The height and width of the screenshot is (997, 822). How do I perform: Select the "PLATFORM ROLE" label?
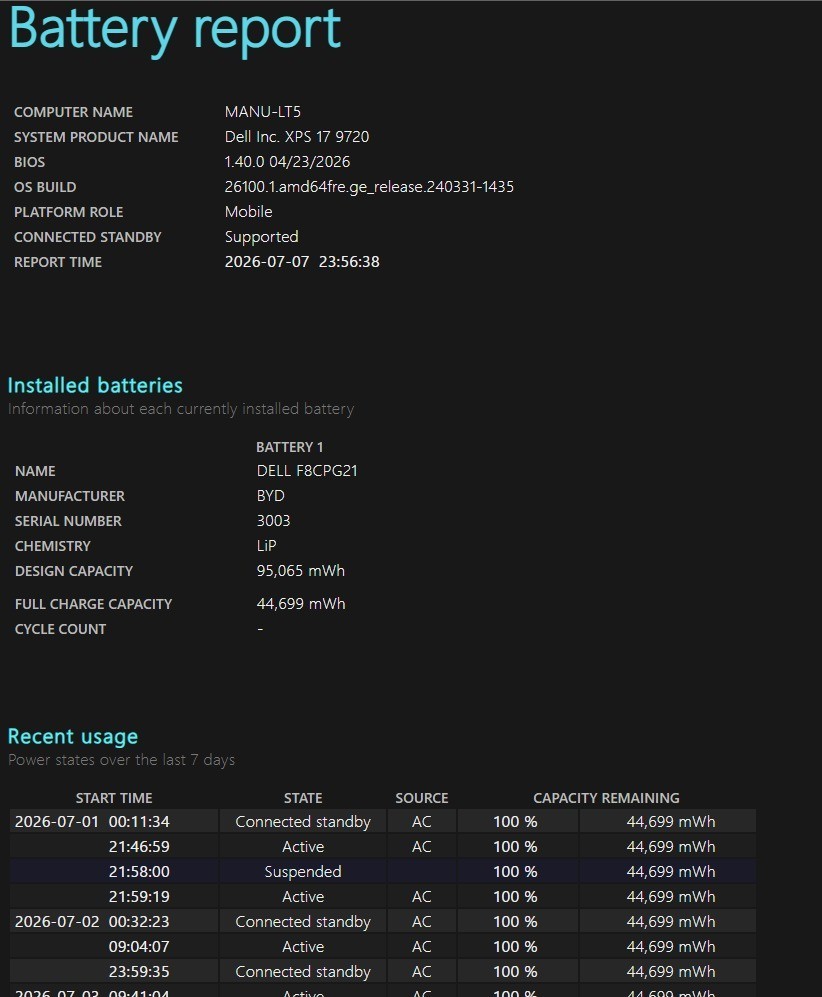tap(69, 212)
